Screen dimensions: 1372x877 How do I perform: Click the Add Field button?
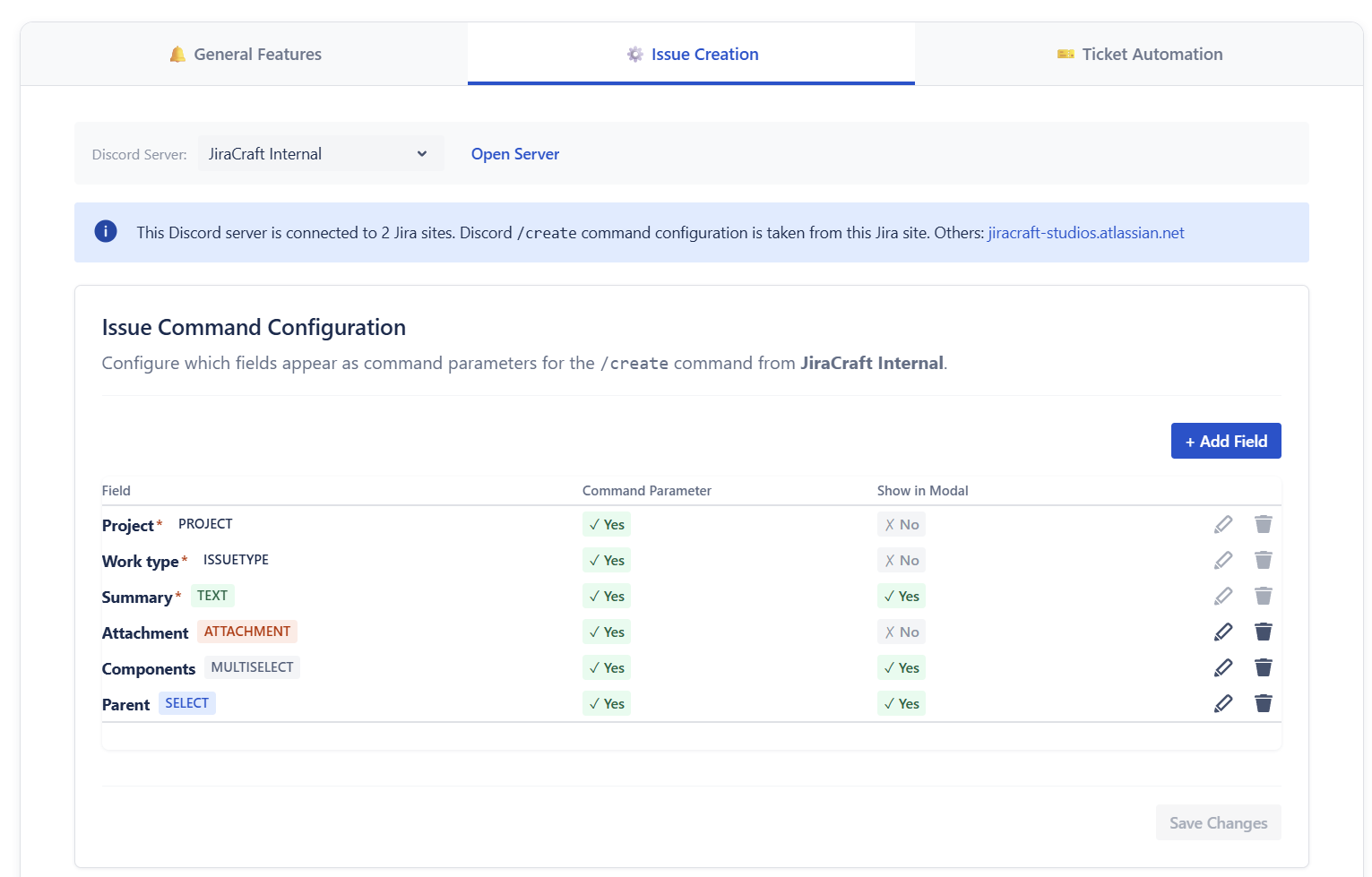(x=1226, y=441)
